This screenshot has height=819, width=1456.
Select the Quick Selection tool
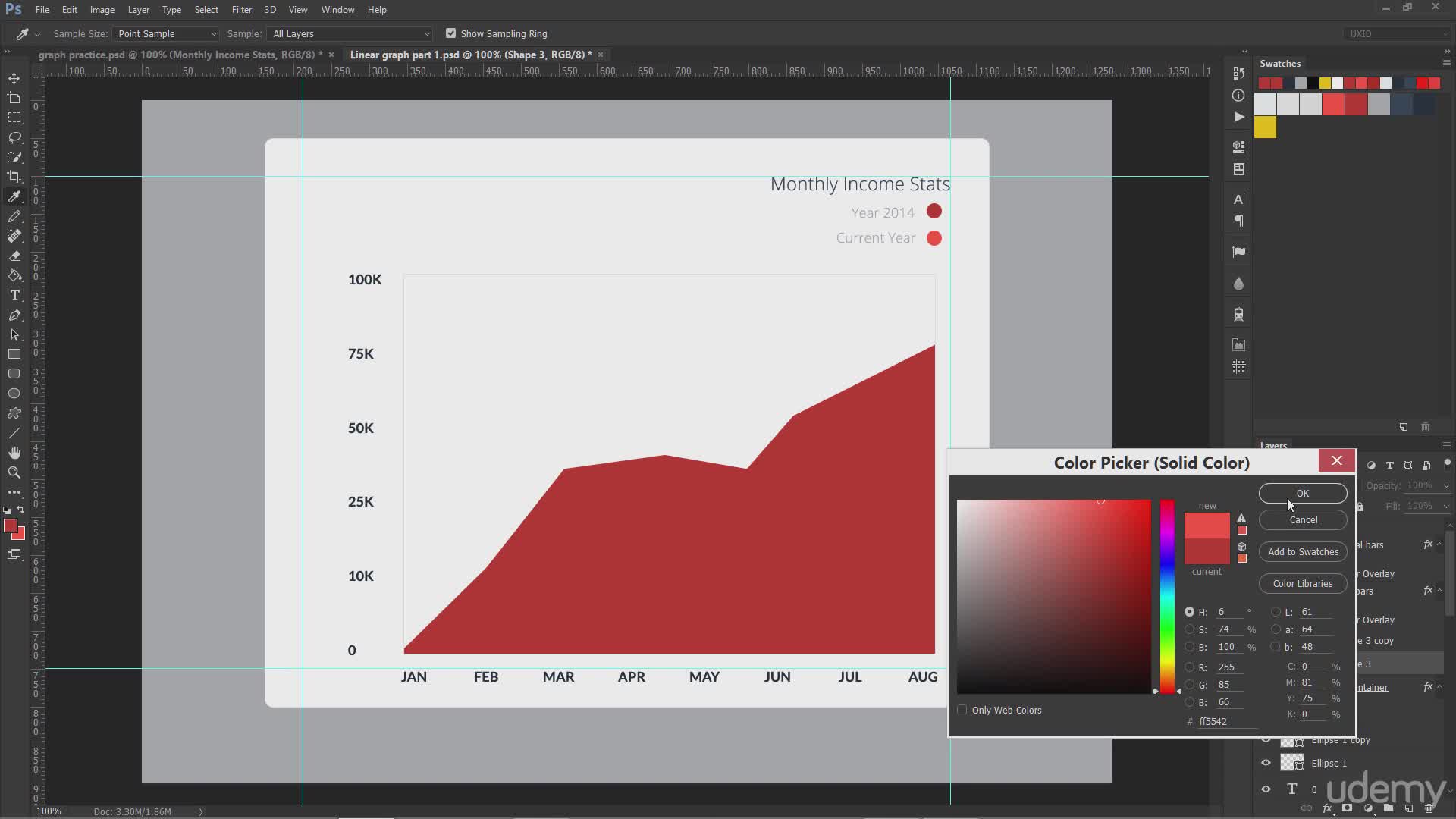14,157
